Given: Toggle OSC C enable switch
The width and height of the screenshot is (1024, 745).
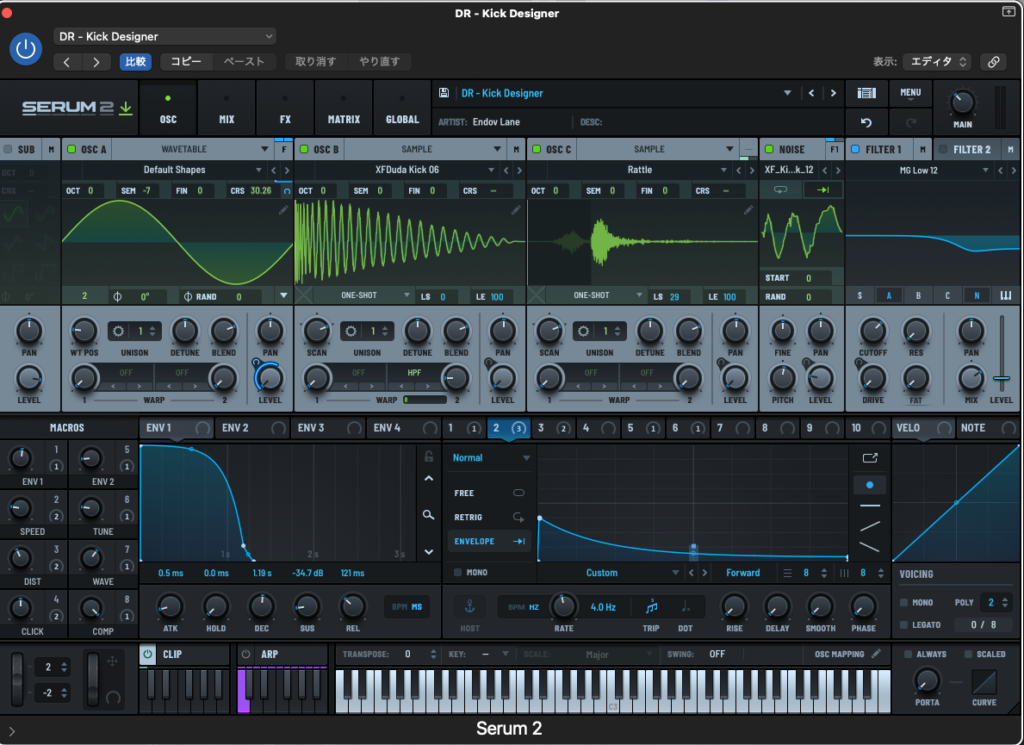Looking at the screenshot, I should pos(537,150).
